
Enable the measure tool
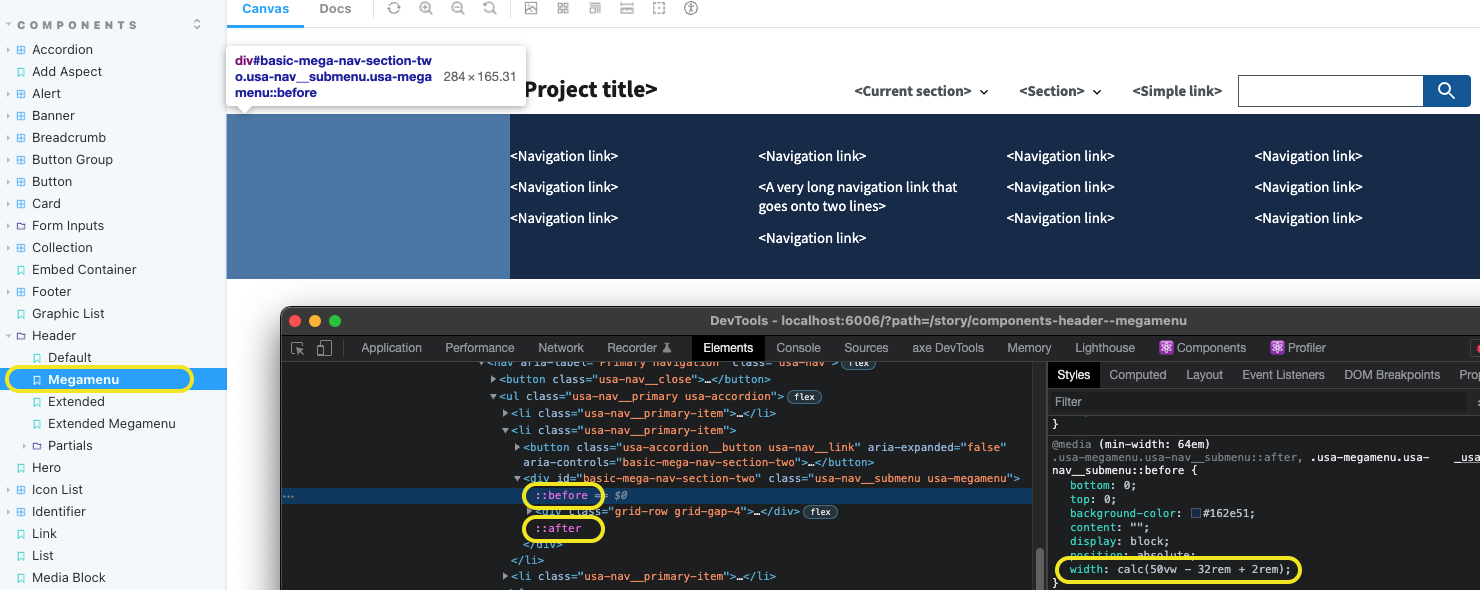627,8
